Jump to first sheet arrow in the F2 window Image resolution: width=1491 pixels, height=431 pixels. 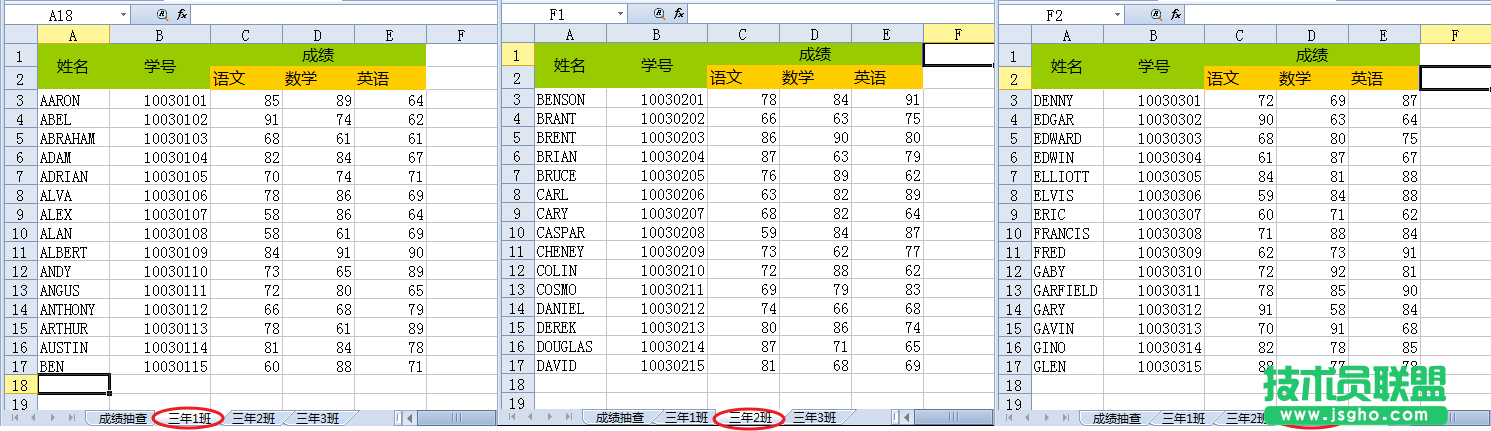coord(1010,418)
